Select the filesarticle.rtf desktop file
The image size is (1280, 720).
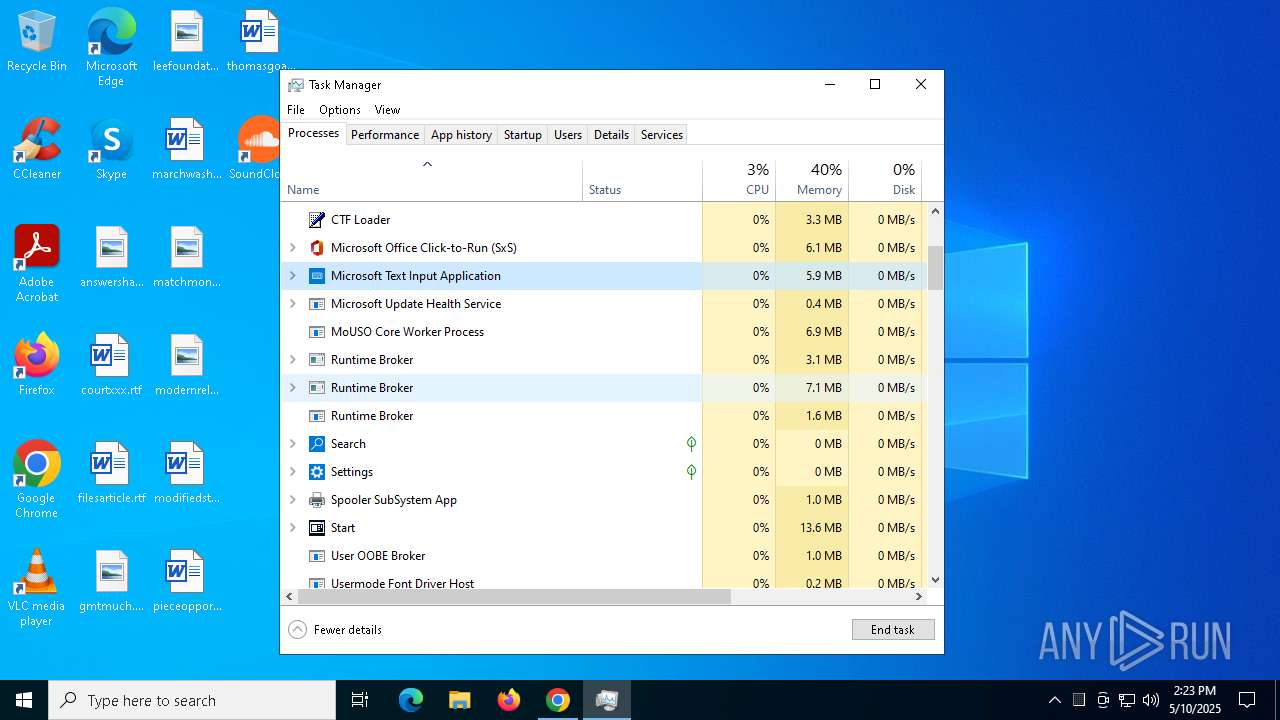pos(111,473)
